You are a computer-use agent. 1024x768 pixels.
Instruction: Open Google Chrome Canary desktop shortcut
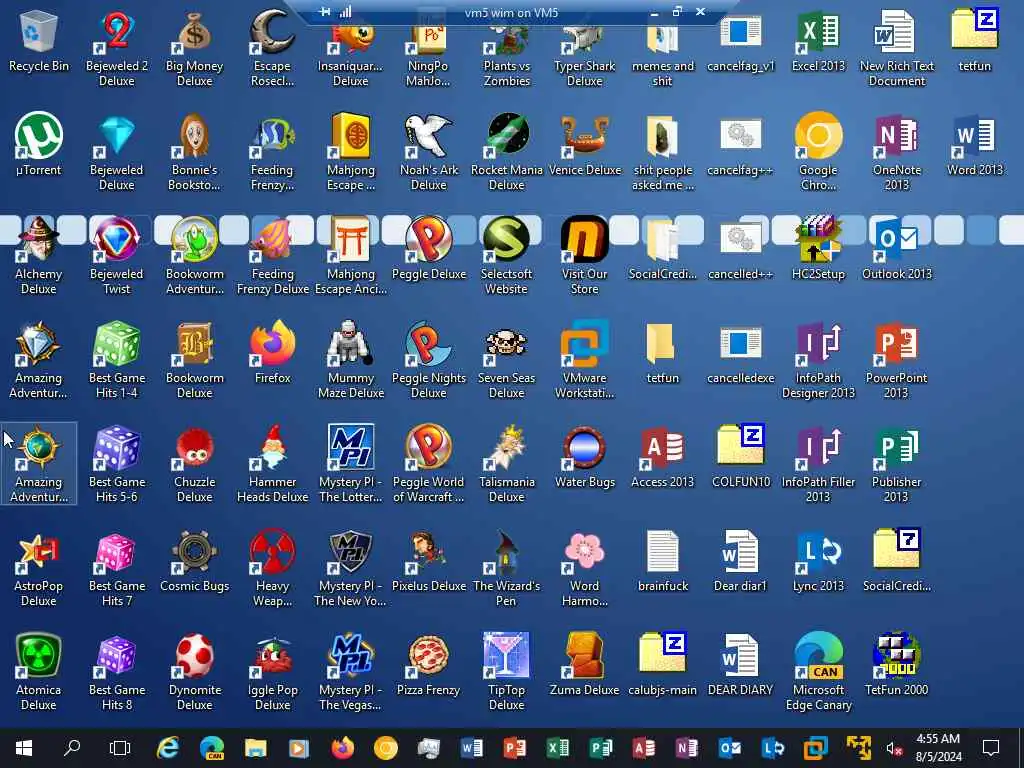click(x=818, y=152)
